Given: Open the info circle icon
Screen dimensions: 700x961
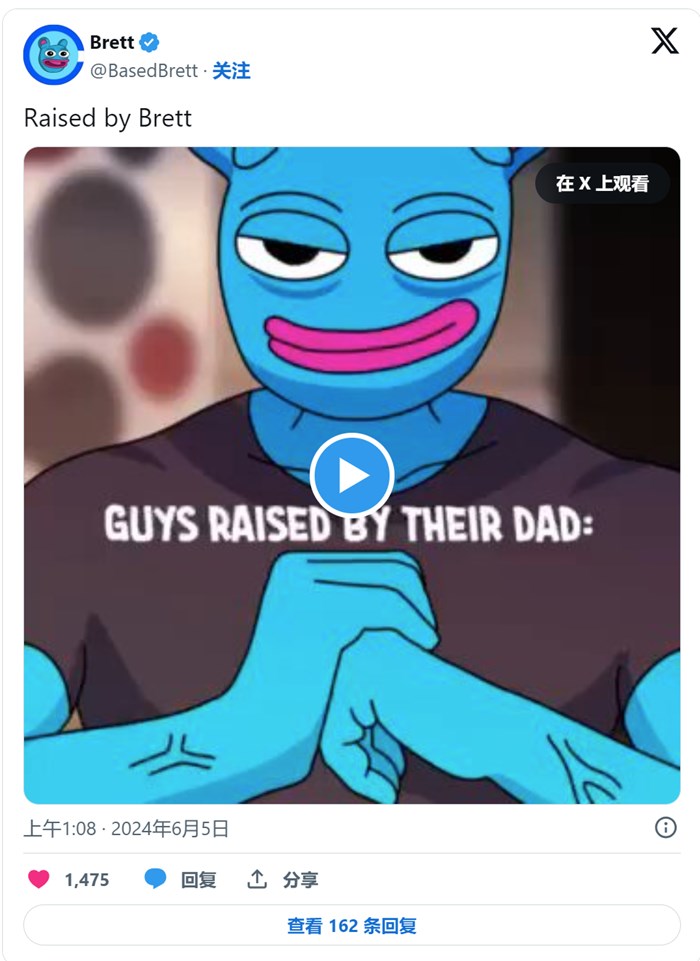Looking at the screenshot, I should 666,827.
